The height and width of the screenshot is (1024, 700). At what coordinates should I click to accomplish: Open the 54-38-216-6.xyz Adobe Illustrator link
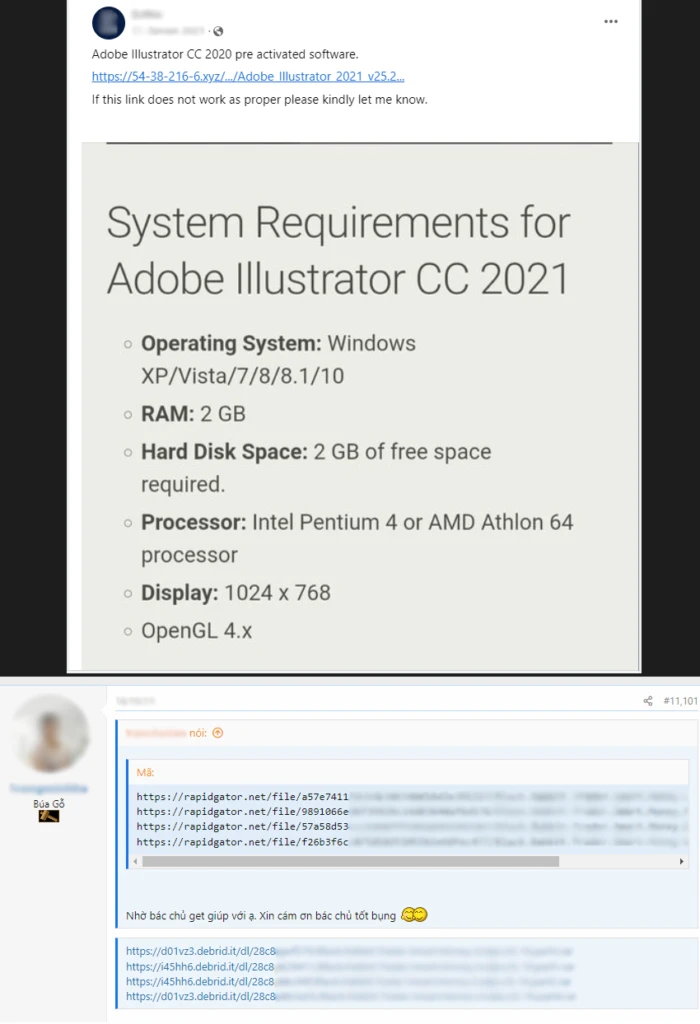248,76
